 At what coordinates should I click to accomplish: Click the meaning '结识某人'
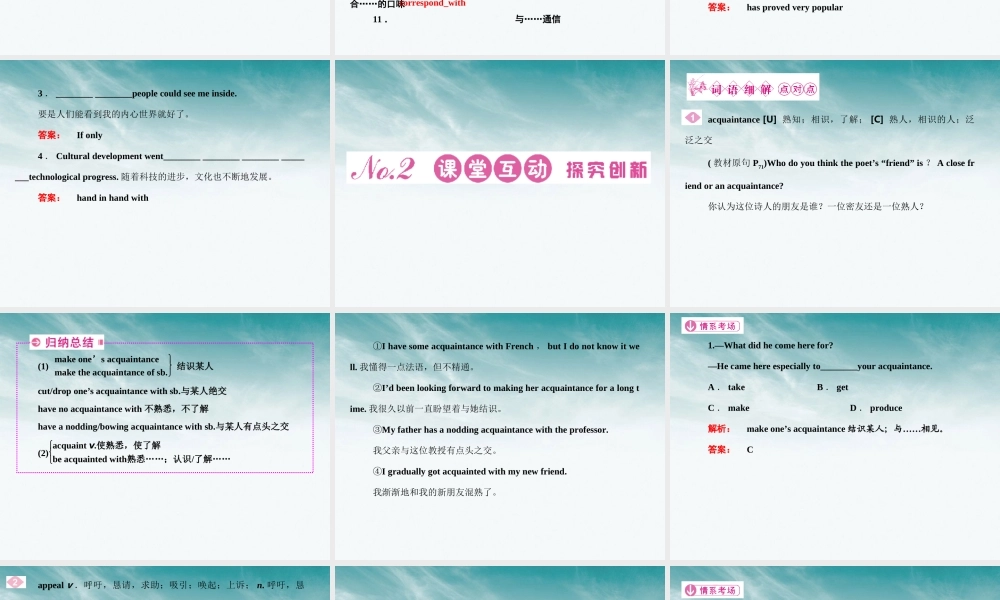195,366
